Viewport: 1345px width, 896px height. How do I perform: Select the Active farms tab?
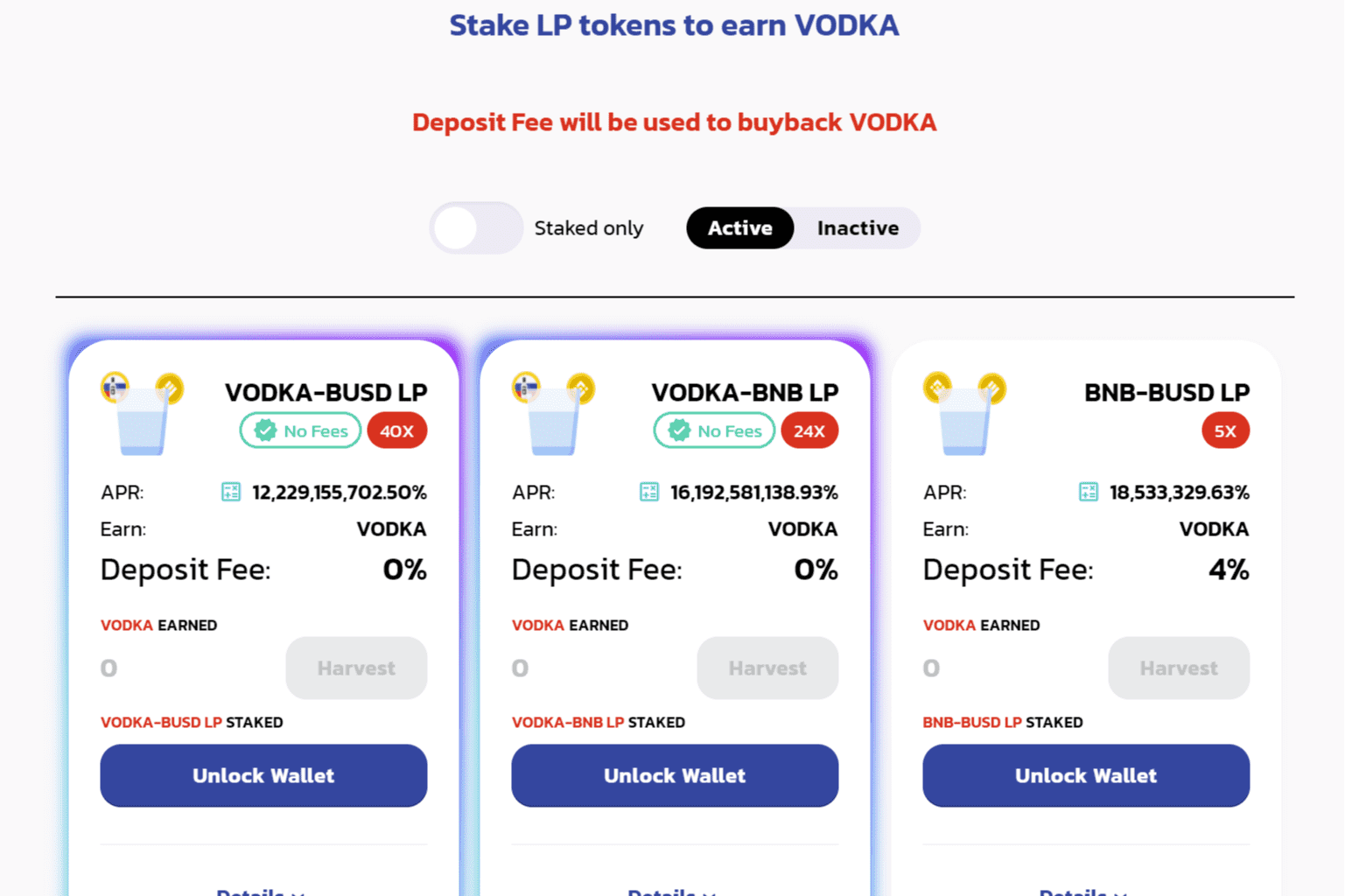click(739, 227)
